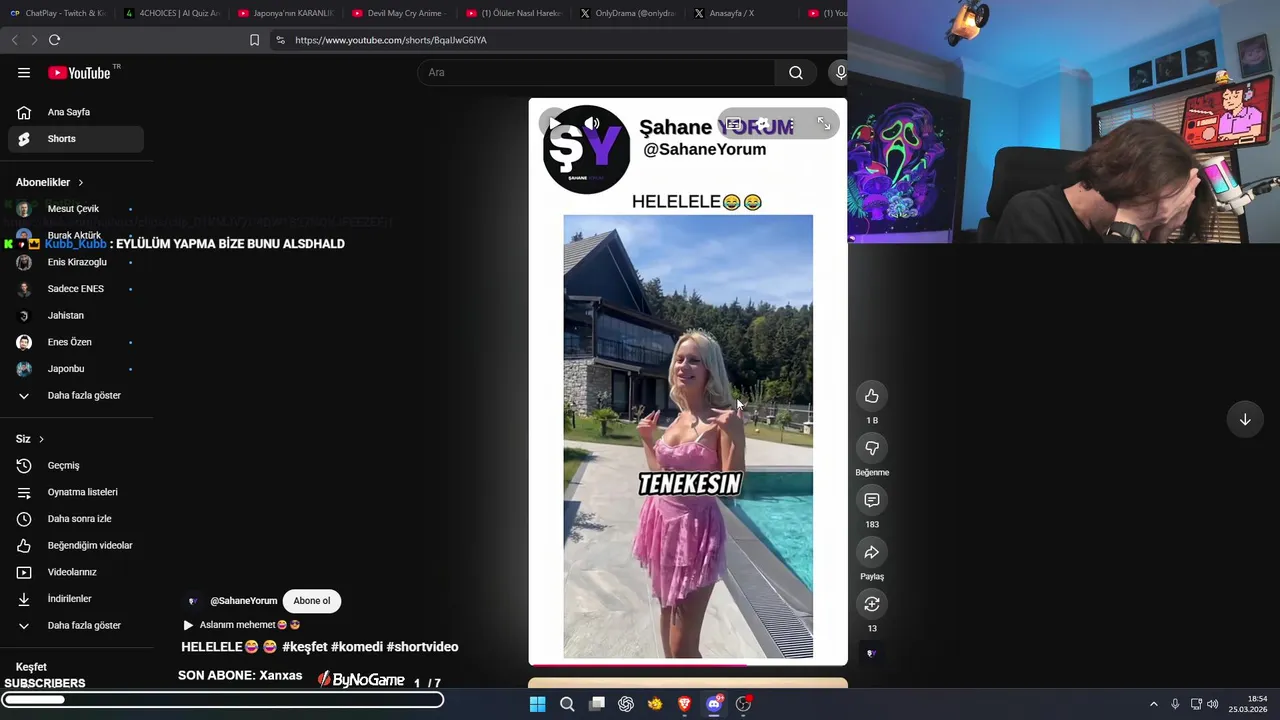The width and height of the screenshot is (1280, 720).
Task: Switch to 4CHOICES AI Quiz tab
Action: 171,13
